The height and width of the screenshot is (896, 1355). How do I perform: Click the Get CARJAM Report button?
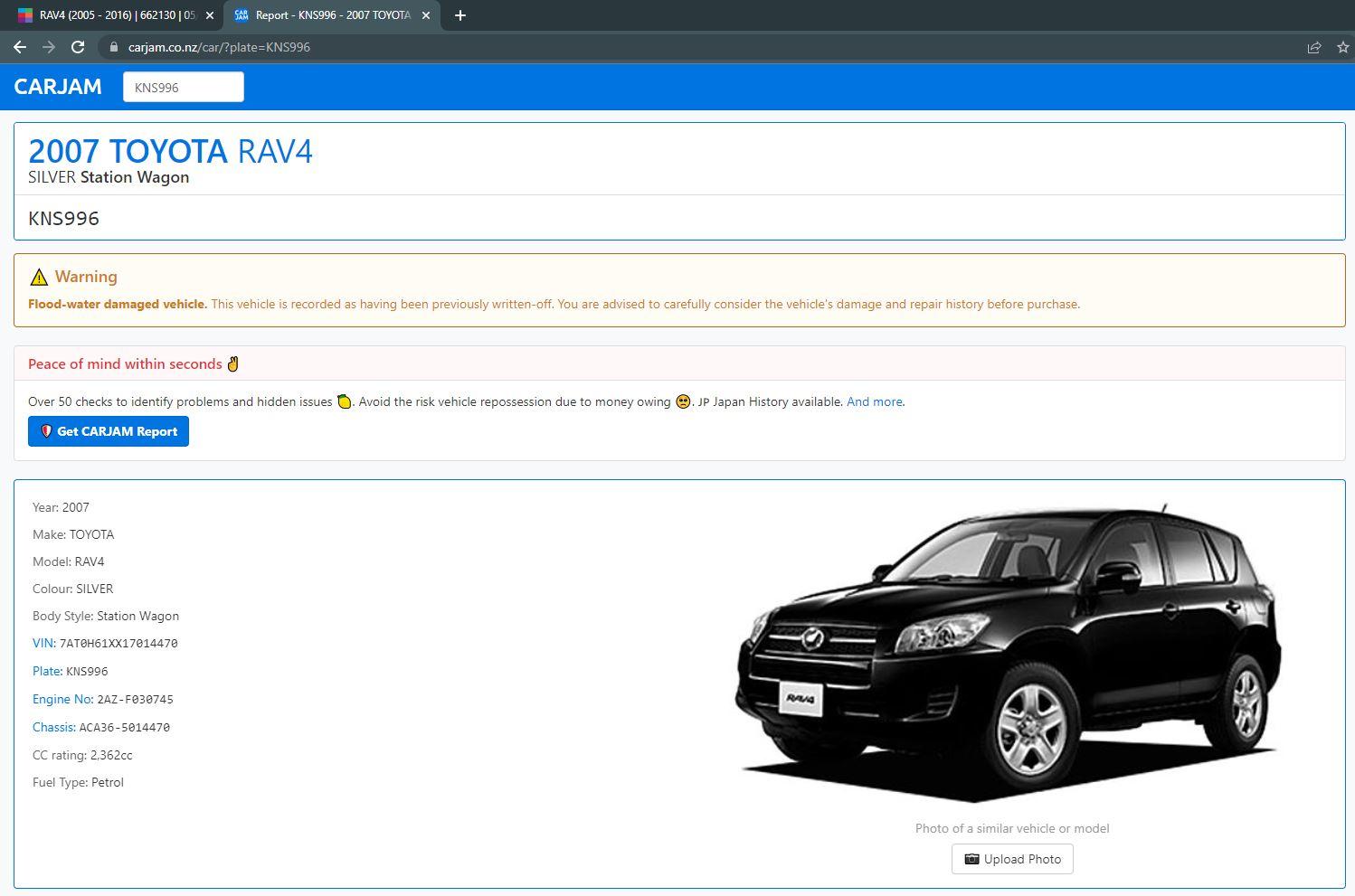109,431
